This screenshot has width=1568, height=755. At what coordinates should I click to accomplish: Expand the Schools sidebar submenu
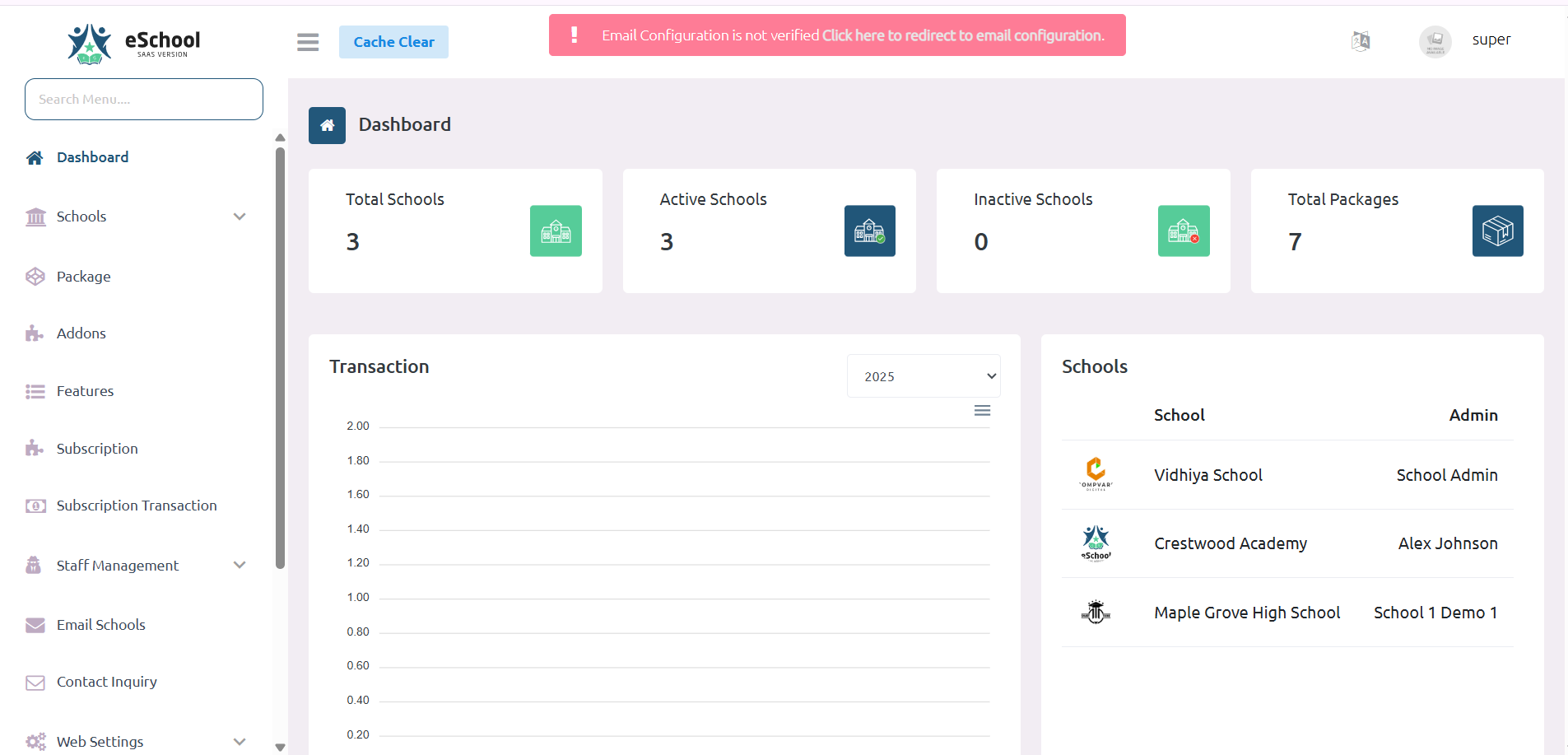tap(240, 217)
